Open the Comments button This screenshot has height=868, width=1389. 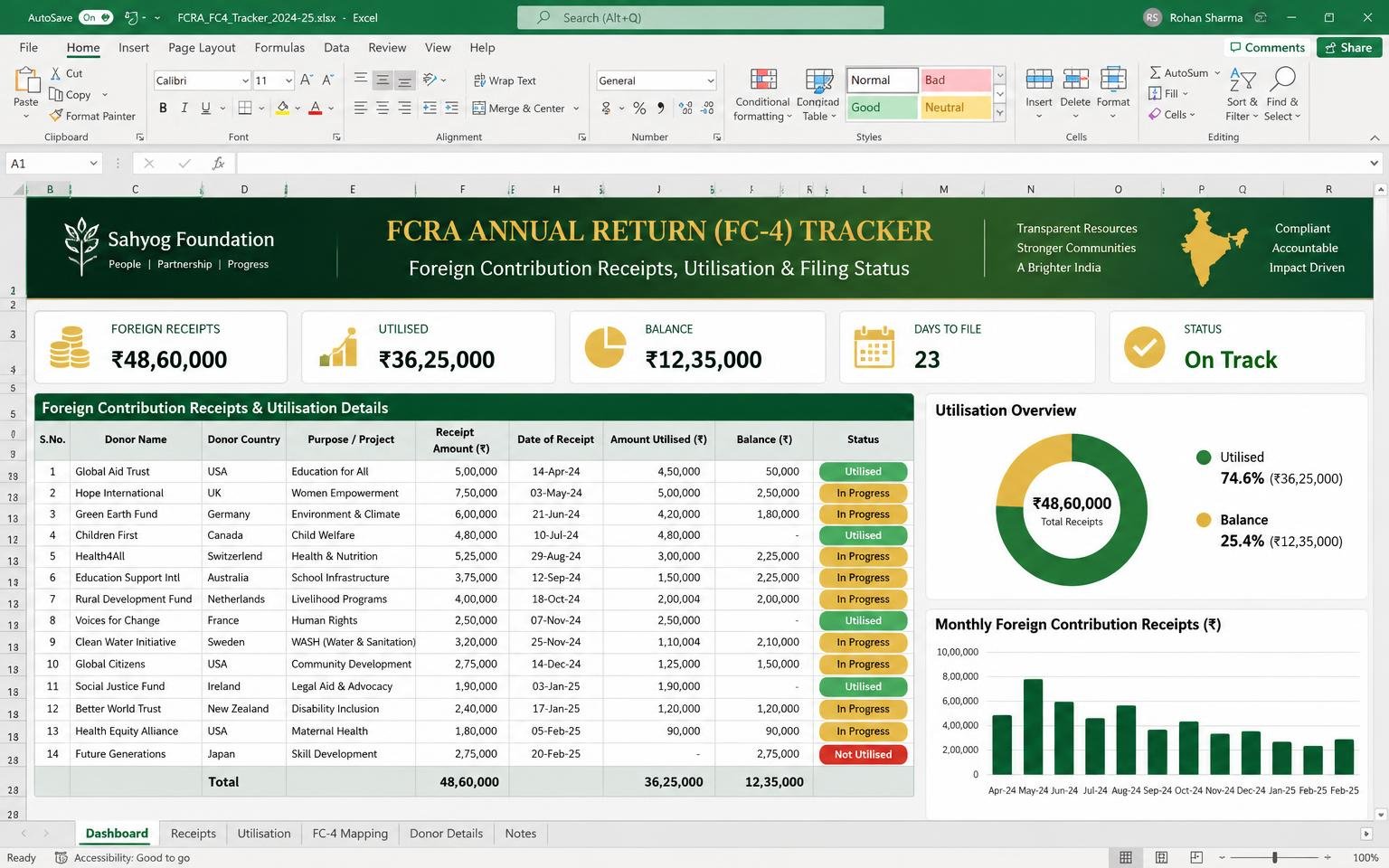click(x=1266, y=48)
